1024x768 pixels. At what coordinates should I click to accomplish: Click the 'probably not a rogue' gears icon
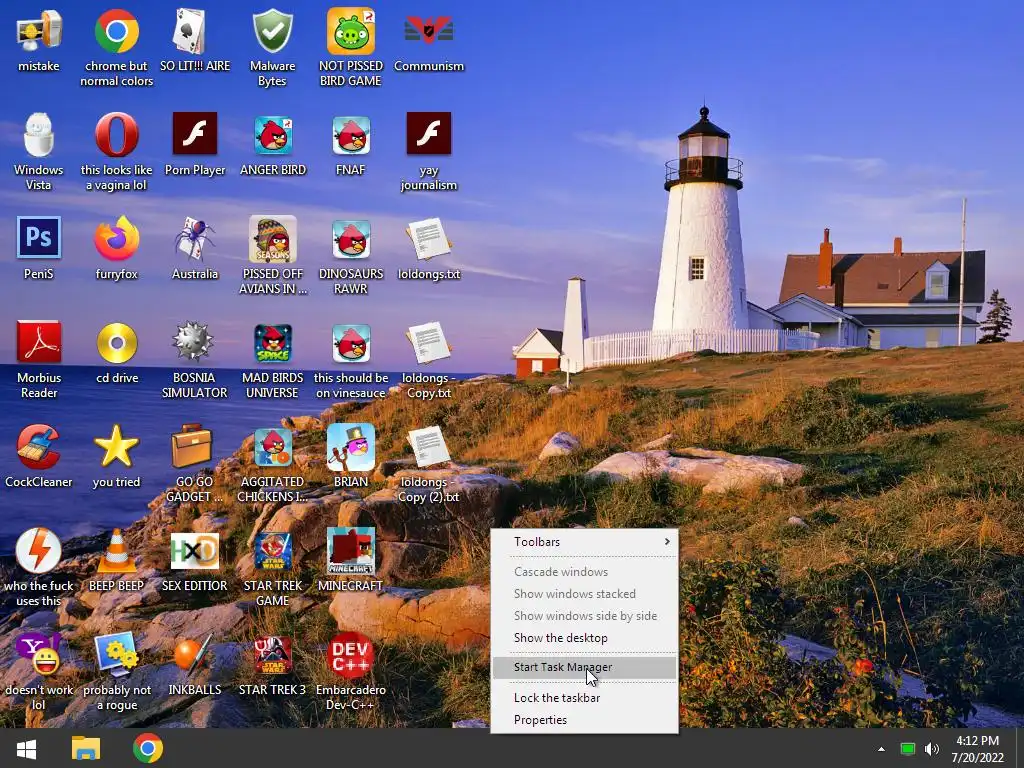(116, 654)
